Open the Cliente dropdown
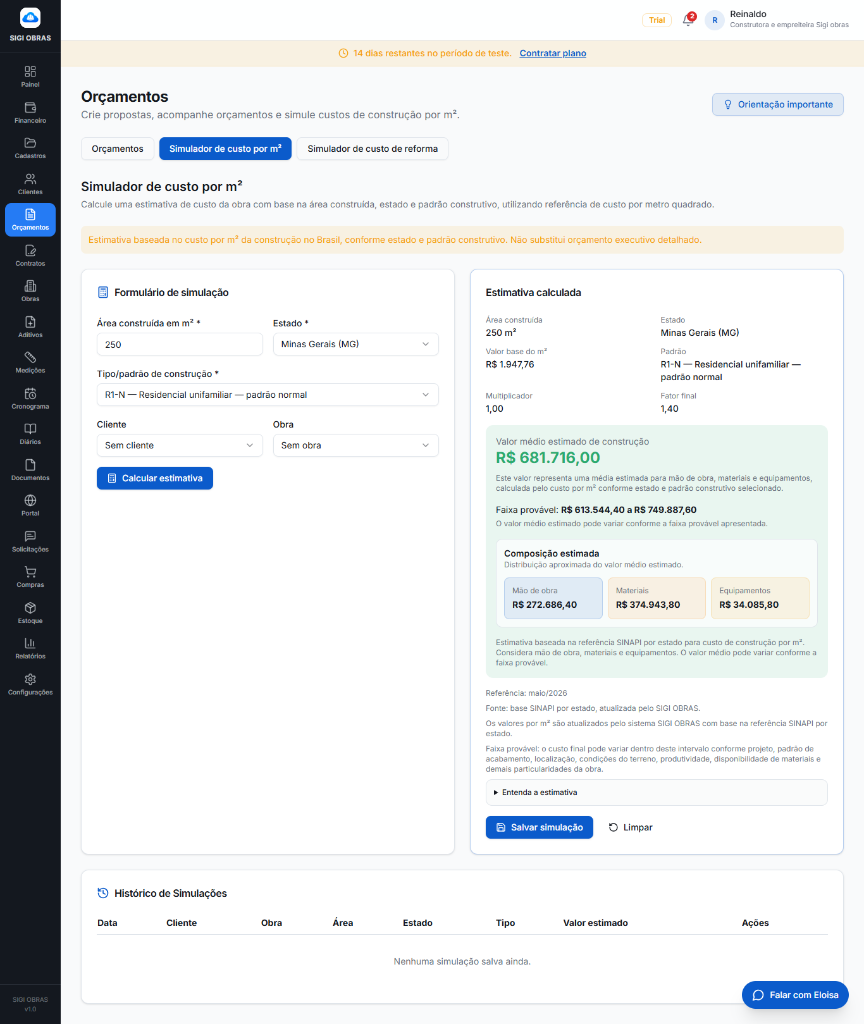864x1024 pixels. 180,445
